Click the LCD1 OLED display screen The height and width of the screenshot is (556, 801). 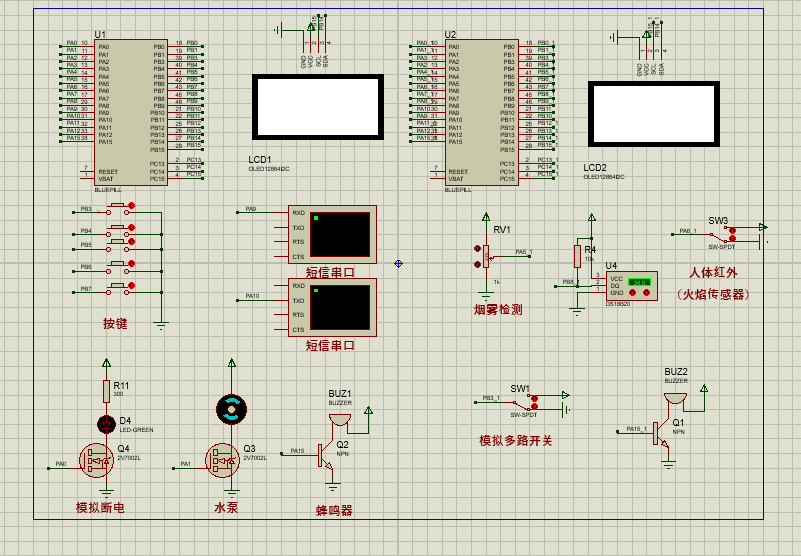[x=318, y=107]
